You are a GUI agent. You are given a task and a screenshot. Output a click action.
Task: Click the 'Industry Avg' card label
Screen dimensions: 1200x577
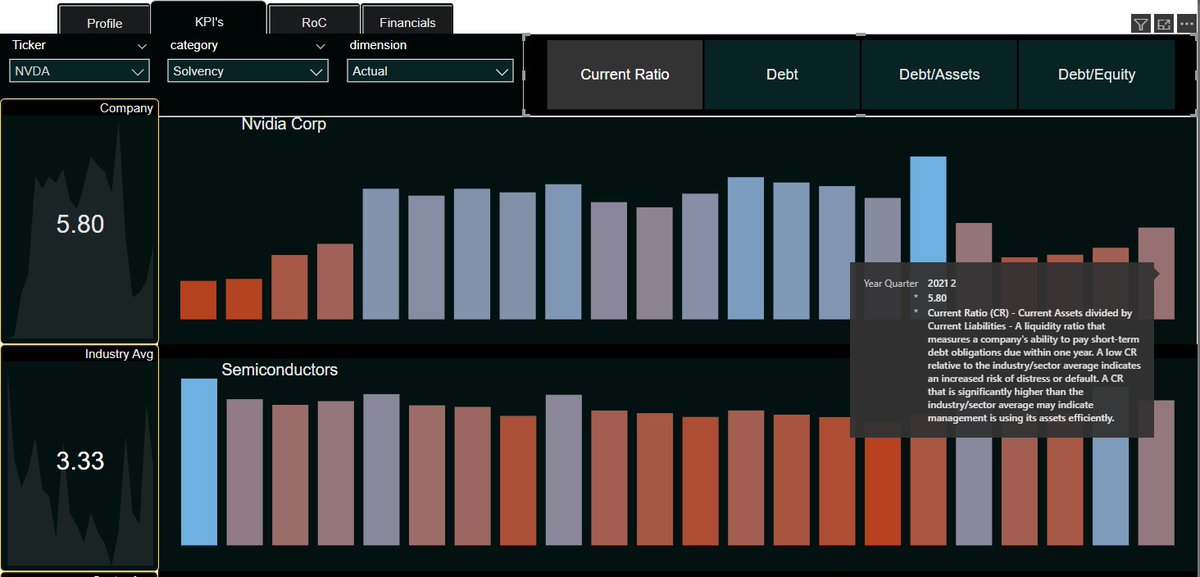click(119, 354)
